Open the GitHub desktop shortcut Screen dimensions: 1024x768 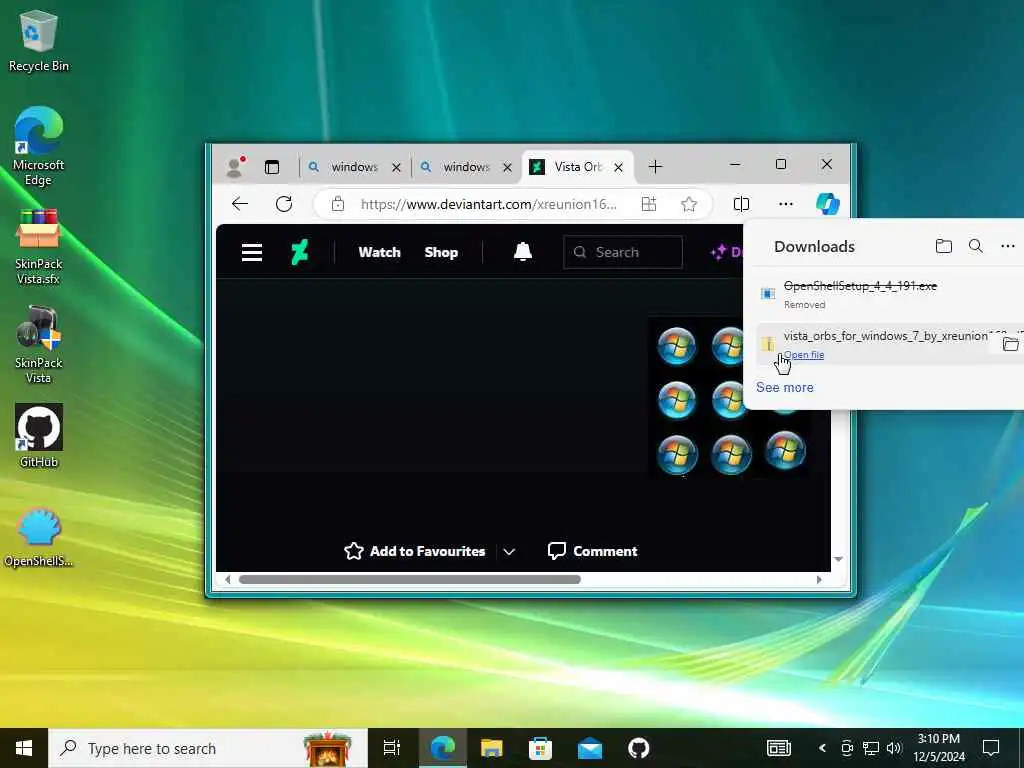(39, 436)
